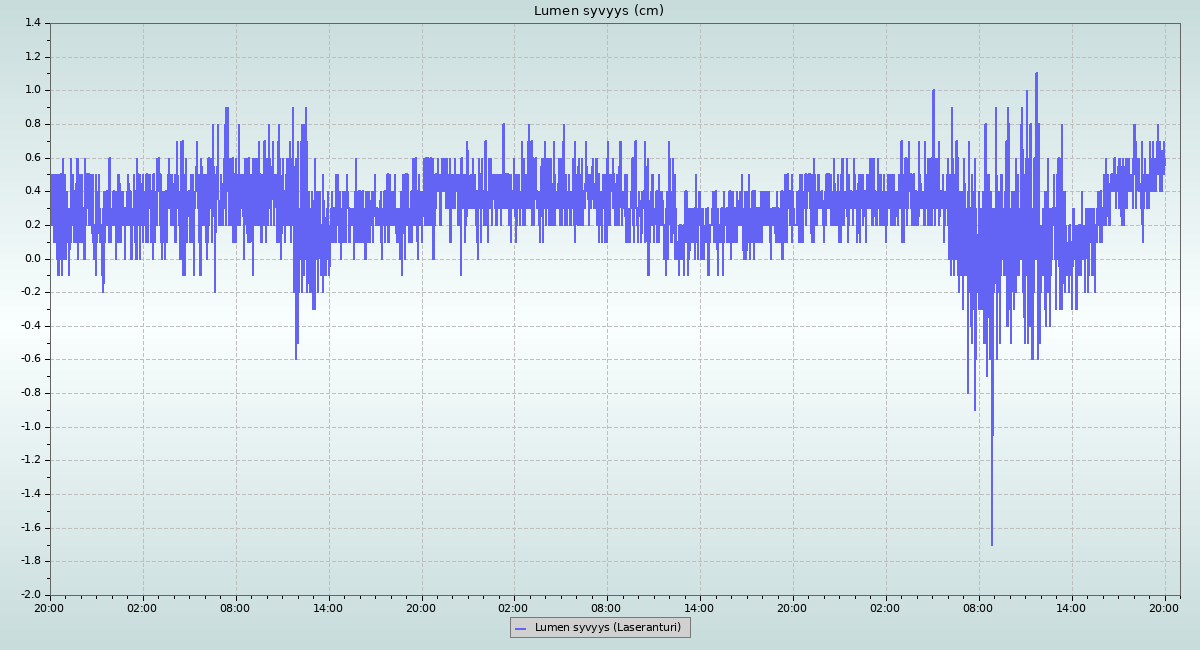Click the leftmost 20:00 time axis label

(50, 607)
